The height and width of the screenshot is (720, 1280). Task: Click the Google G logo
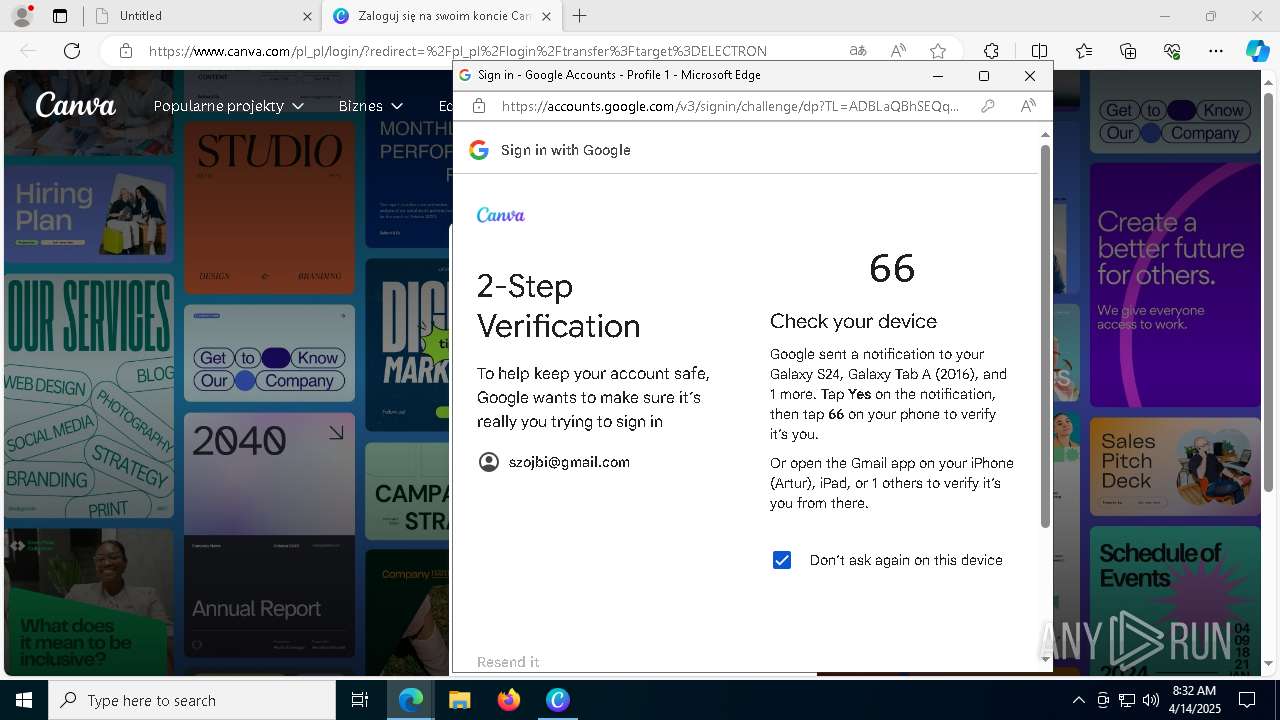[x=479, y=150]
